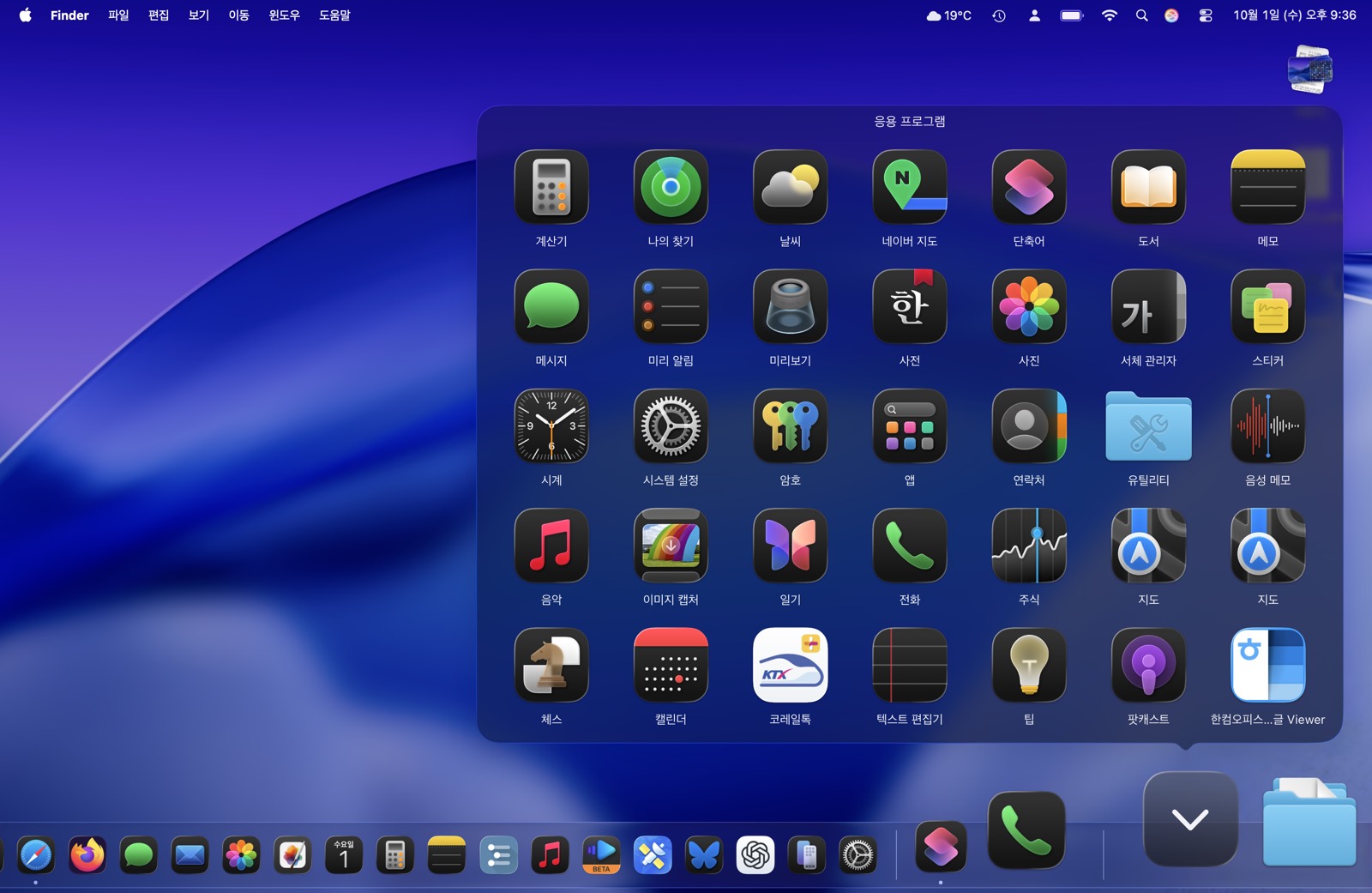Open the 유틸리티 folder

point(1148,426)
